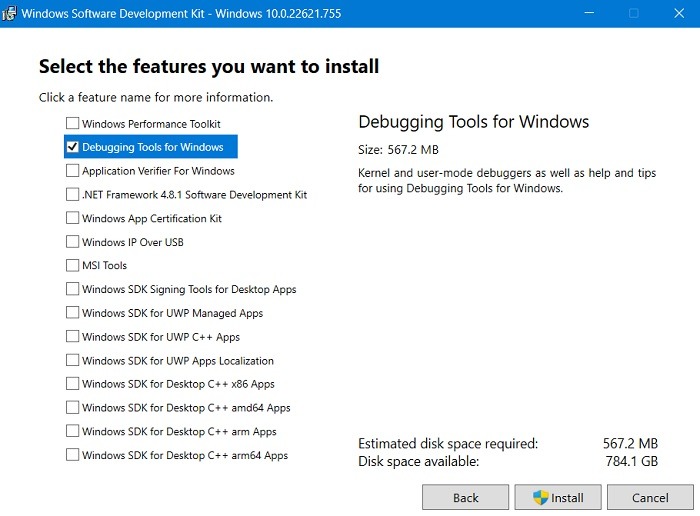The width and height of the screenshot is (700, 516).
Task: Click Windows IP Over USB label
Action: [133, 242]
